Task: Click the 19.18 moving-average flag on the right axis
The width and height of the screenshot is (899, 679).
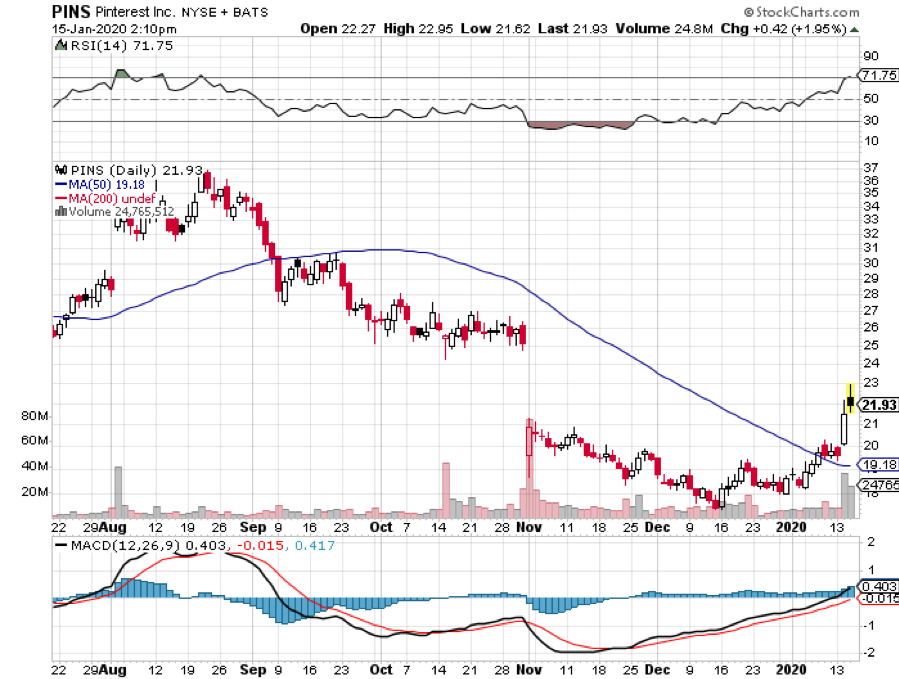Action: (x=878, y=465)
